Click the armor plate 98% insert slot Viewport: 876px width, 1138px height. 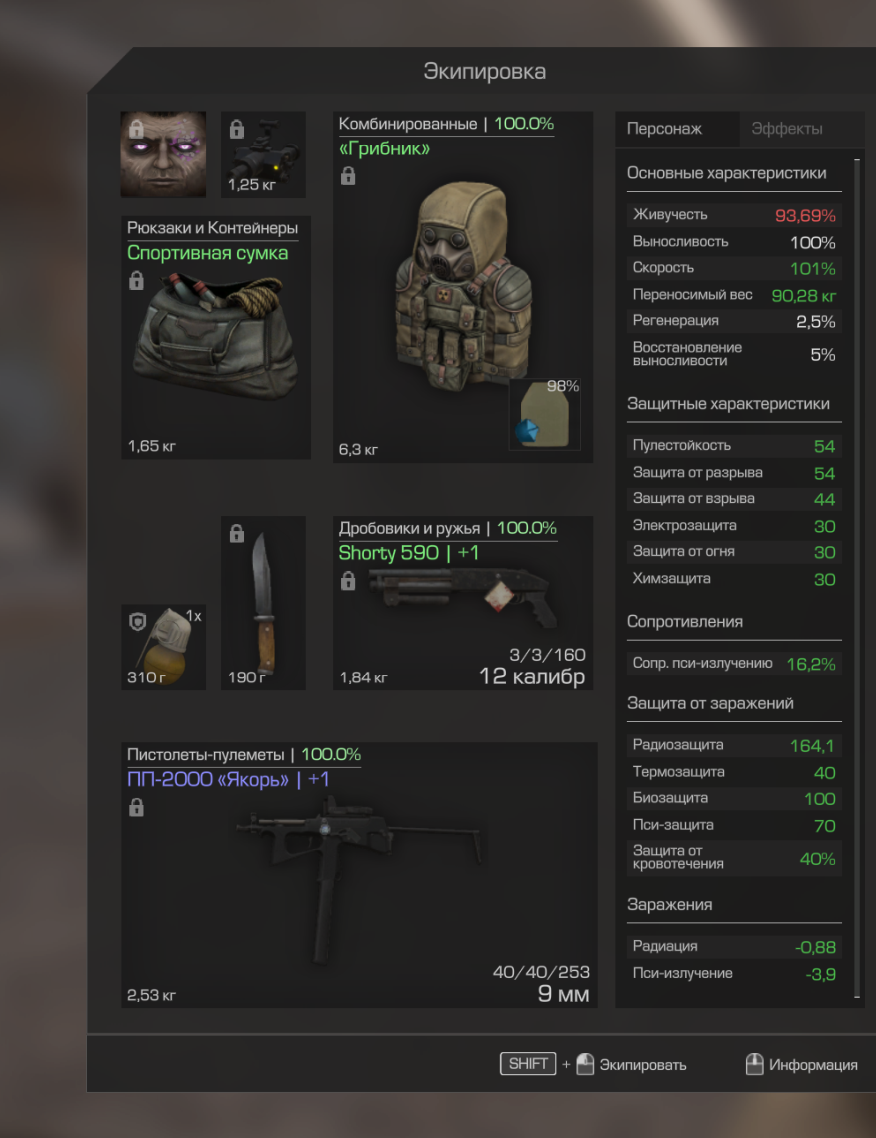coord(544,414)
